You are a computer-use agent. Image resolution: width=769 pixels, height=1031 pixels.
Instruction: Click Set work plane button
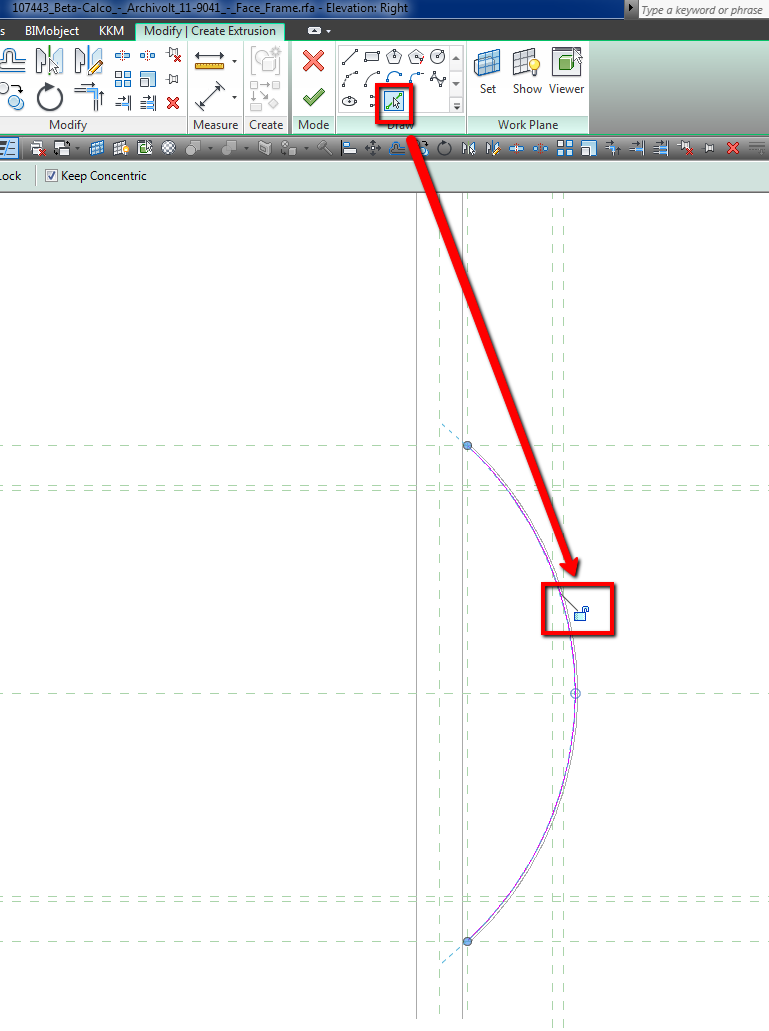coord(488,72)
